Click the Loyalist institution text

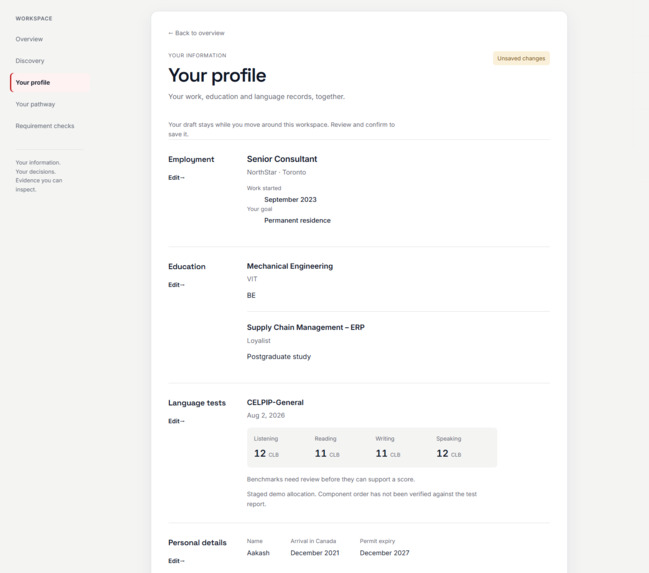259,341
